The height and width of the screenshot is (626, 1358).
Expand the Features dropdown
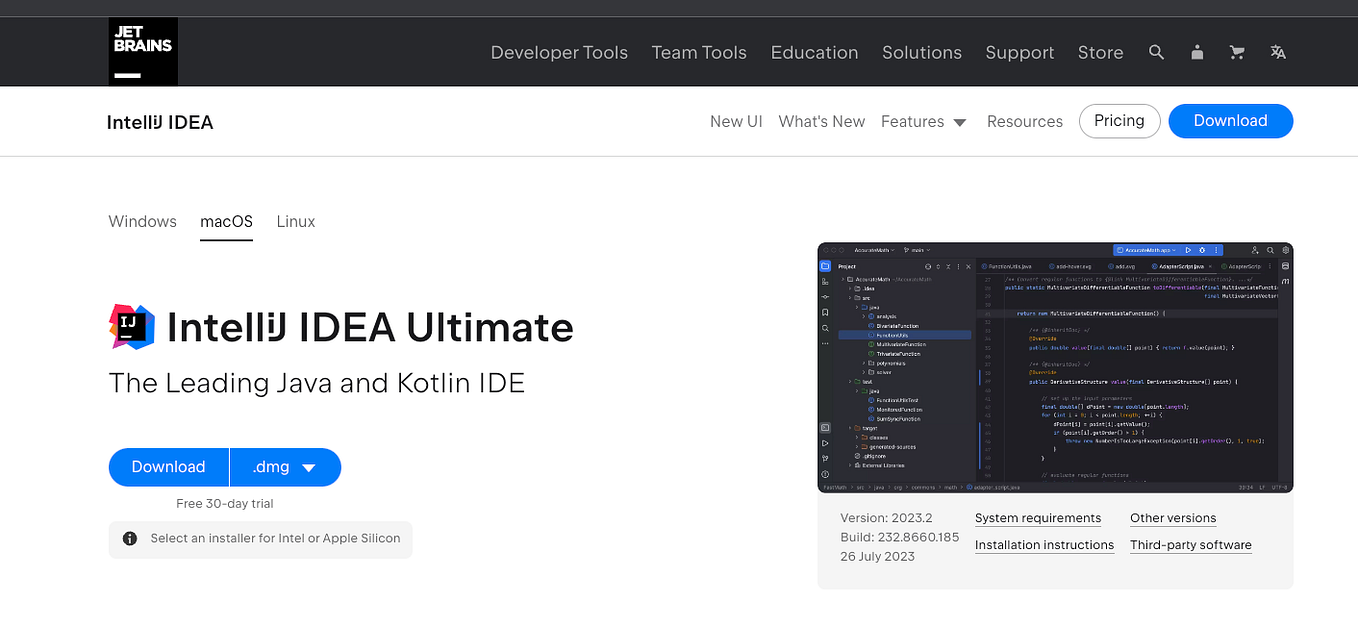[923, 121]
